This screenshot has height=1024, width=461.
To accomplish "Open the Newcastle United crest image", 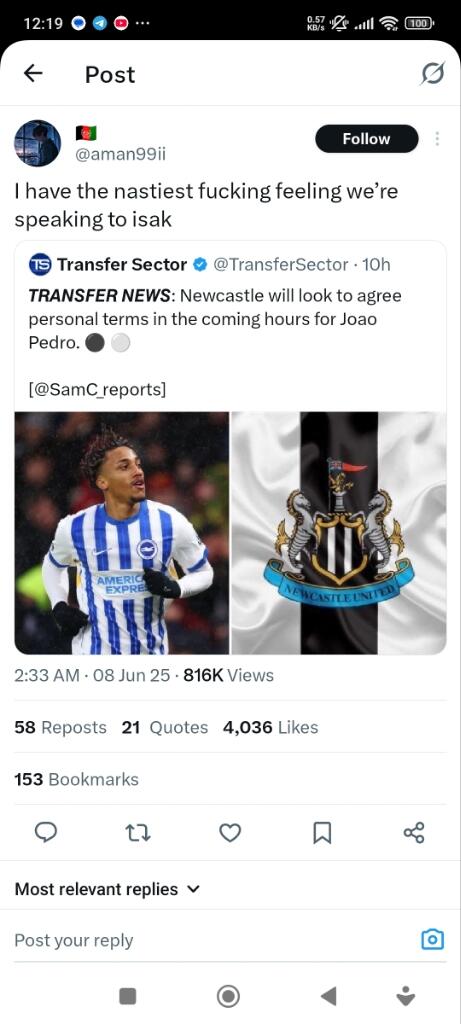I will [x=339, y=533].
